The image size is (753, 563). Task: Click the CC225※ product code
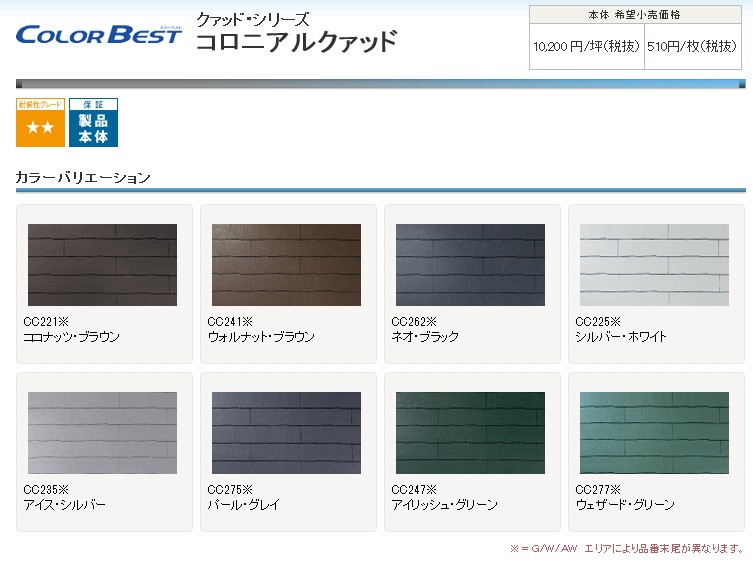(598, 321)
